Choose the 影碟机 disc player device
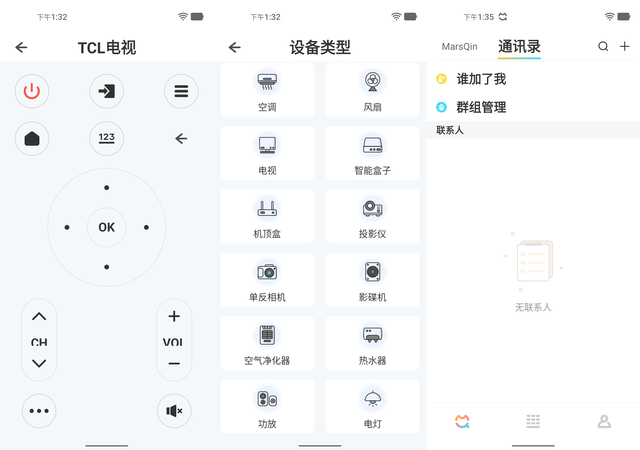640x450 pixels. coord(373,280)
